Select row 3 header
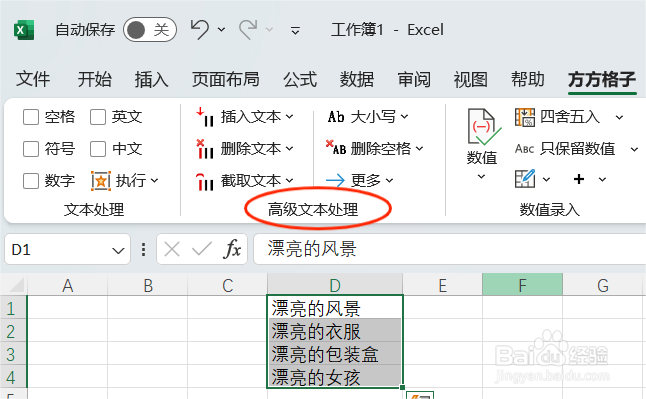646x399 pixels. point(12,354)
